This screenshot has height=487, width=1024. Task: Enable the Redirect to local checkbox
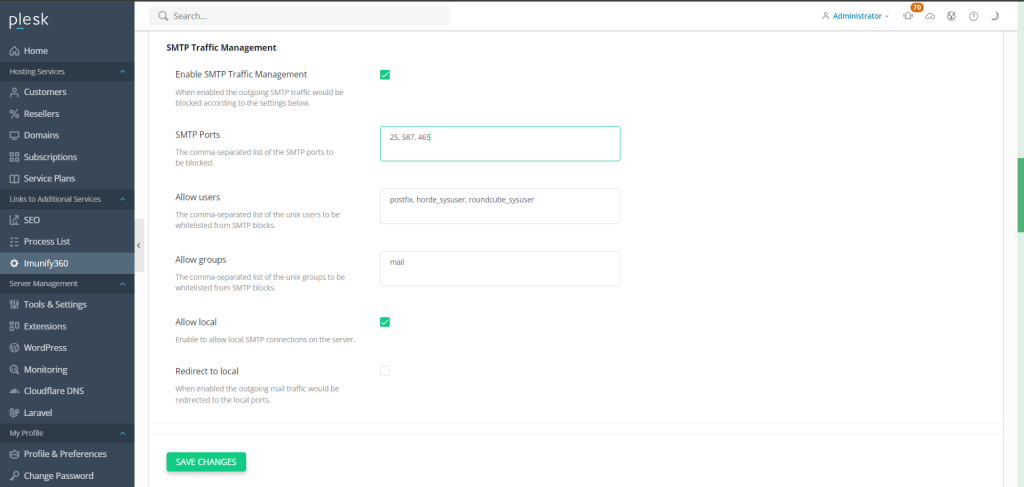pyautogui.click(x=385, y=371)
